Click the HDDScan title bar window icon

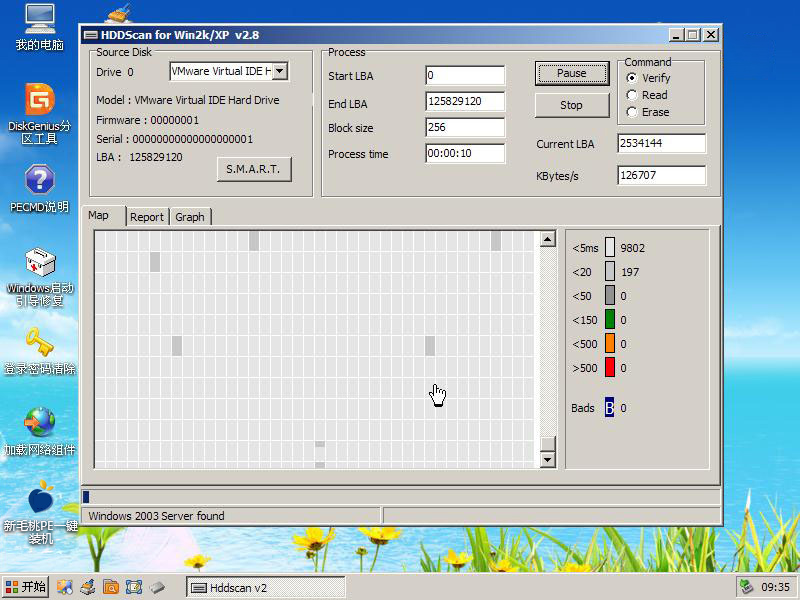(91, 35)
